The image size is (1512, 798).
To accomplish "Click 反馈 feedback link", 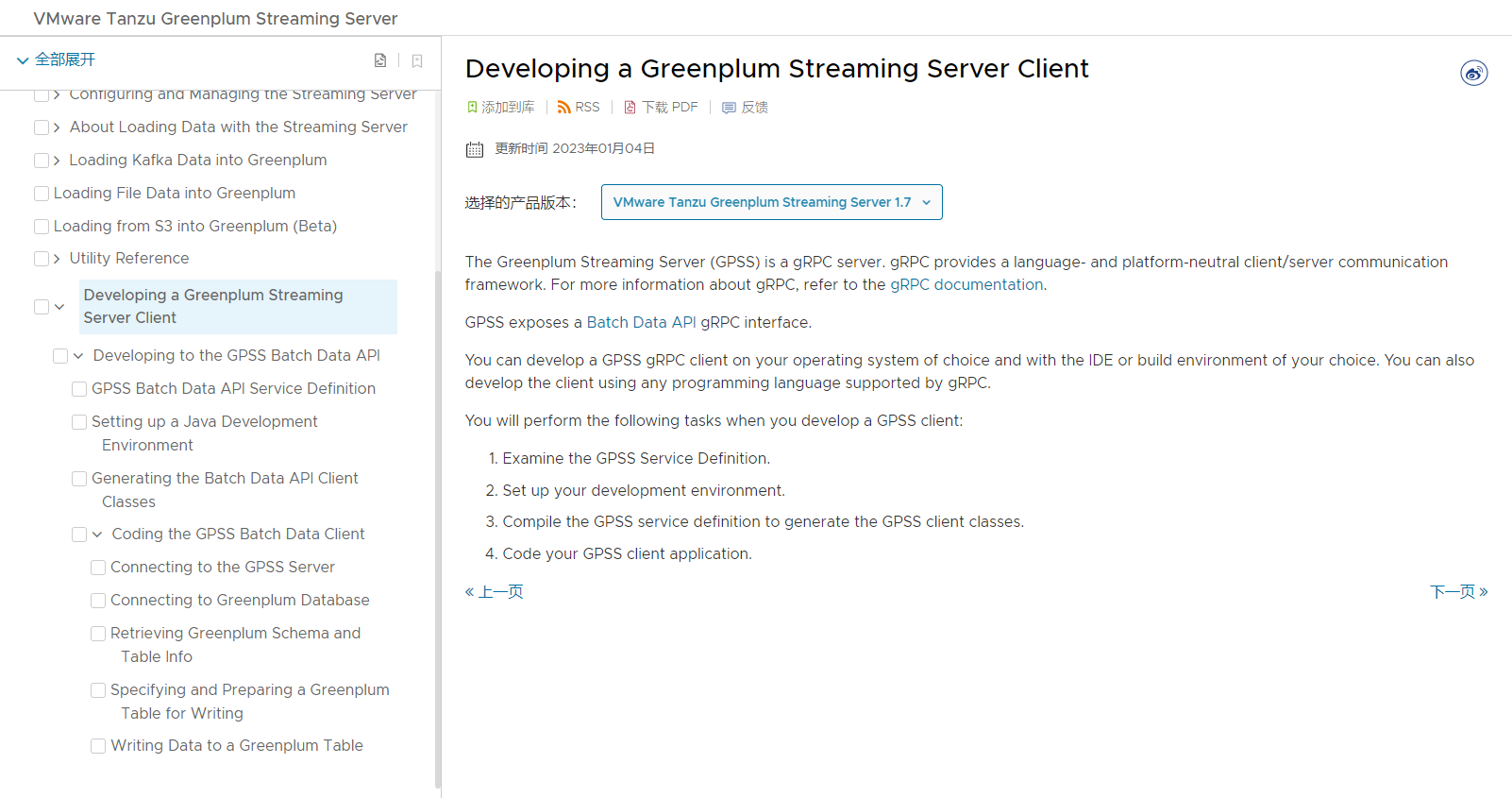I will [x=754, y=108].
